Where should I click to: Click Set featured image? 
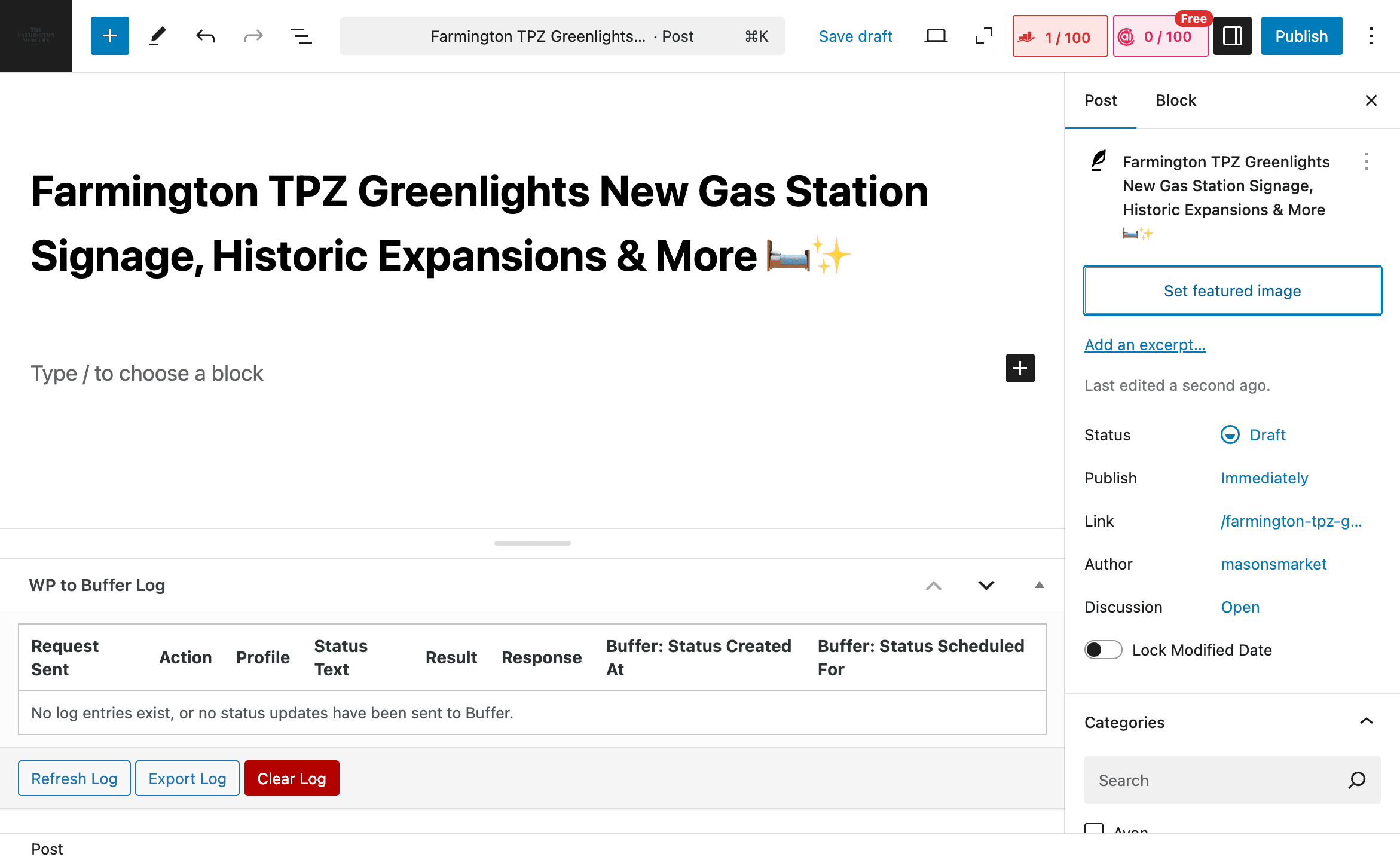click(x=1232, y=290)
